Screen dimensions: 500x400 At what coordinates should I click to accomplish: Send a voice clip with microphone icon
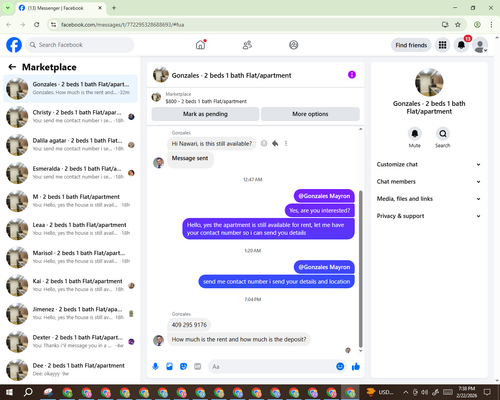point(155,367)
